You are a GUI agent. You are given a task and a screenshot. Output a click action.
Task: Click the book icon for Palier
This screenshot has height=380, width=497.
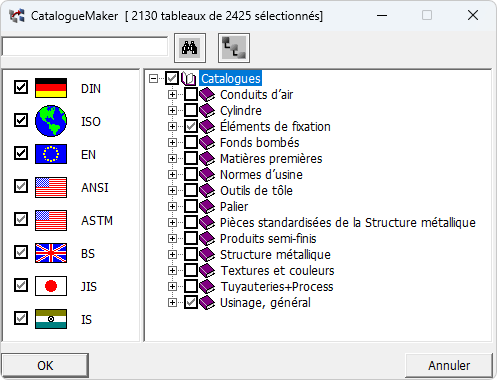tap(207, 207)
